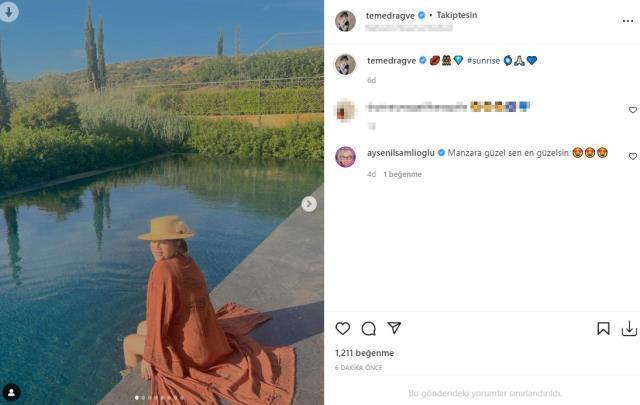Image resolution: width=640 pixels, height=405 pixels.
Task: Like aysenilsamlioglu's comment
Action: (632, 156)
